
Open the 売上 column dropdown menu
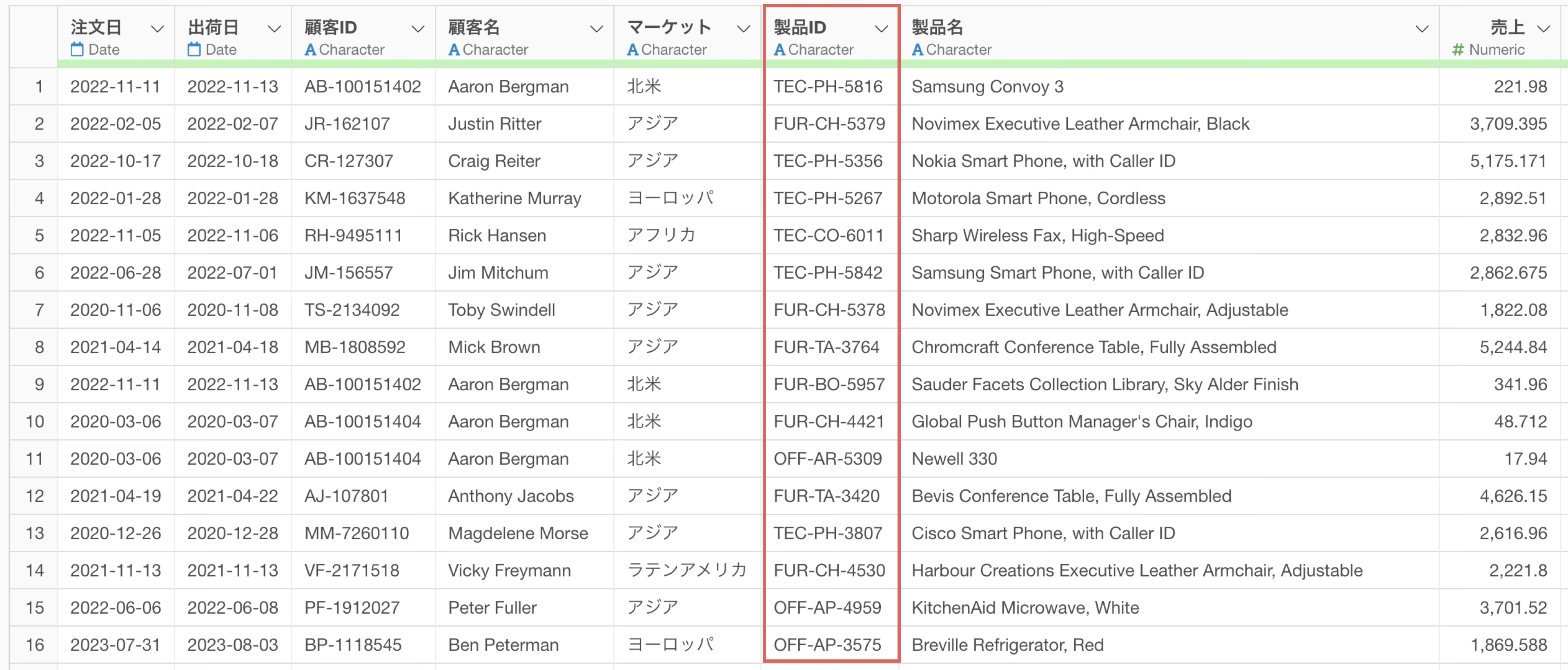coord(1543,29)
